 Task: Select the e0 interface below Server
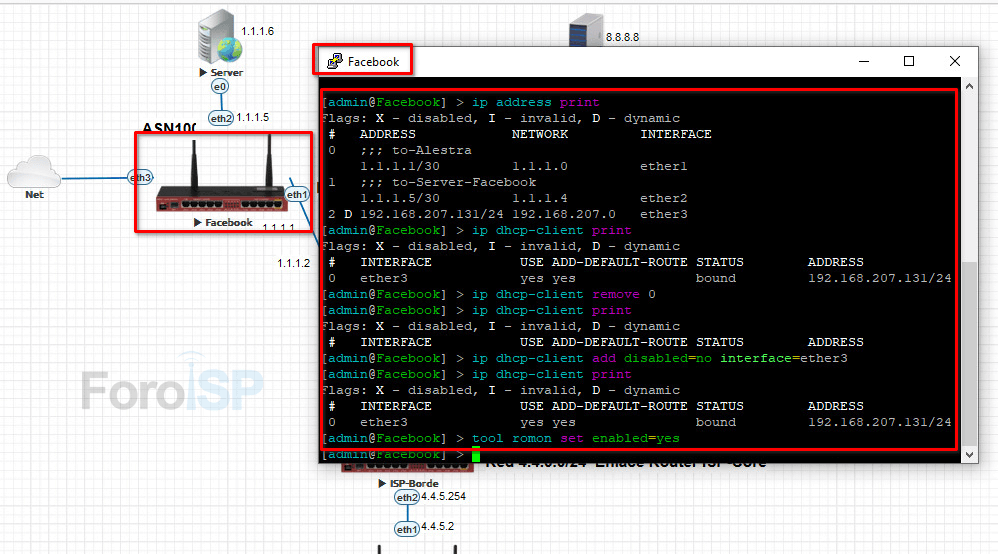click(220, 87)
